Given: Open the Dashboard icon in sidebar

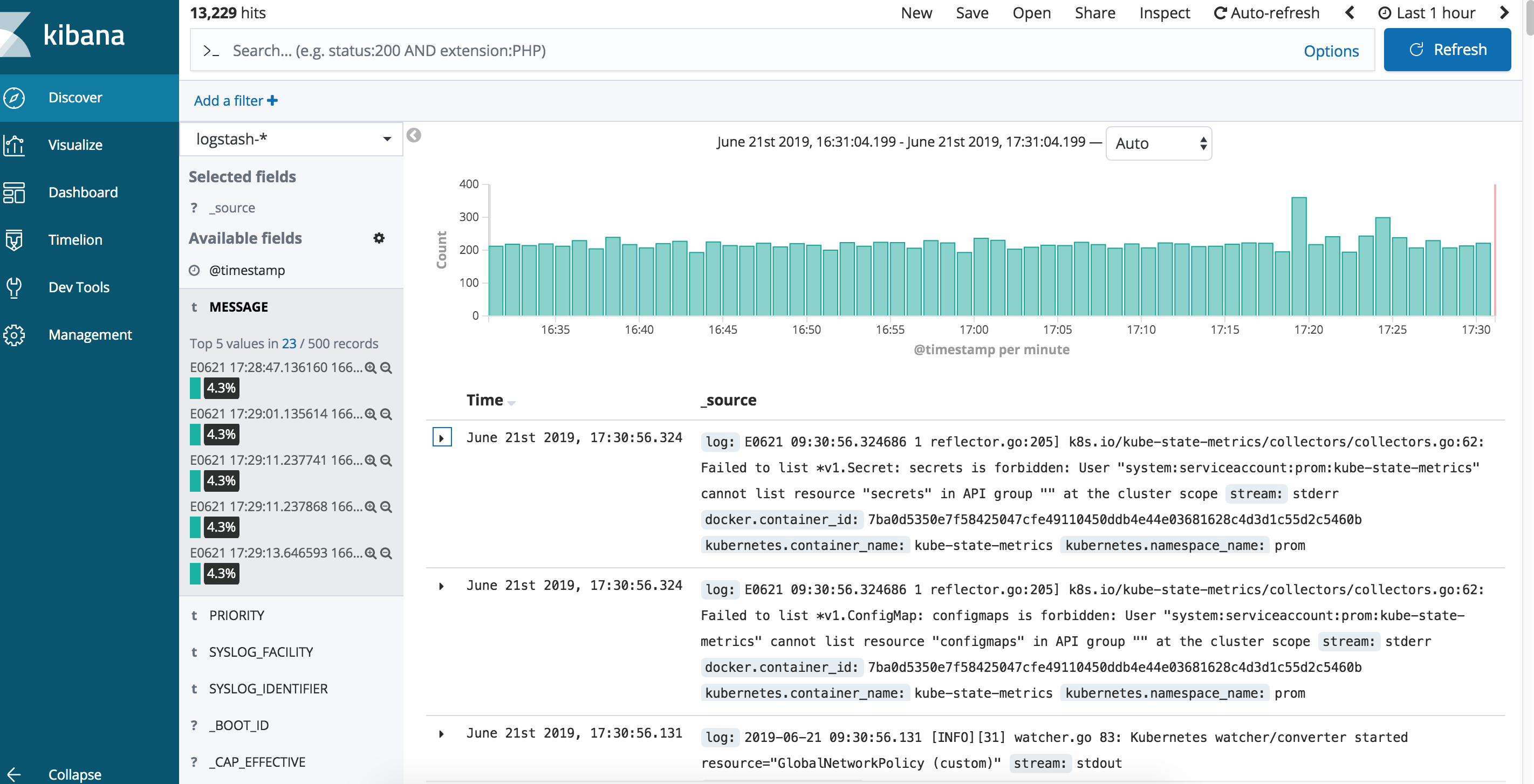Looking at the screenshot, I should (x=13, y=192).
